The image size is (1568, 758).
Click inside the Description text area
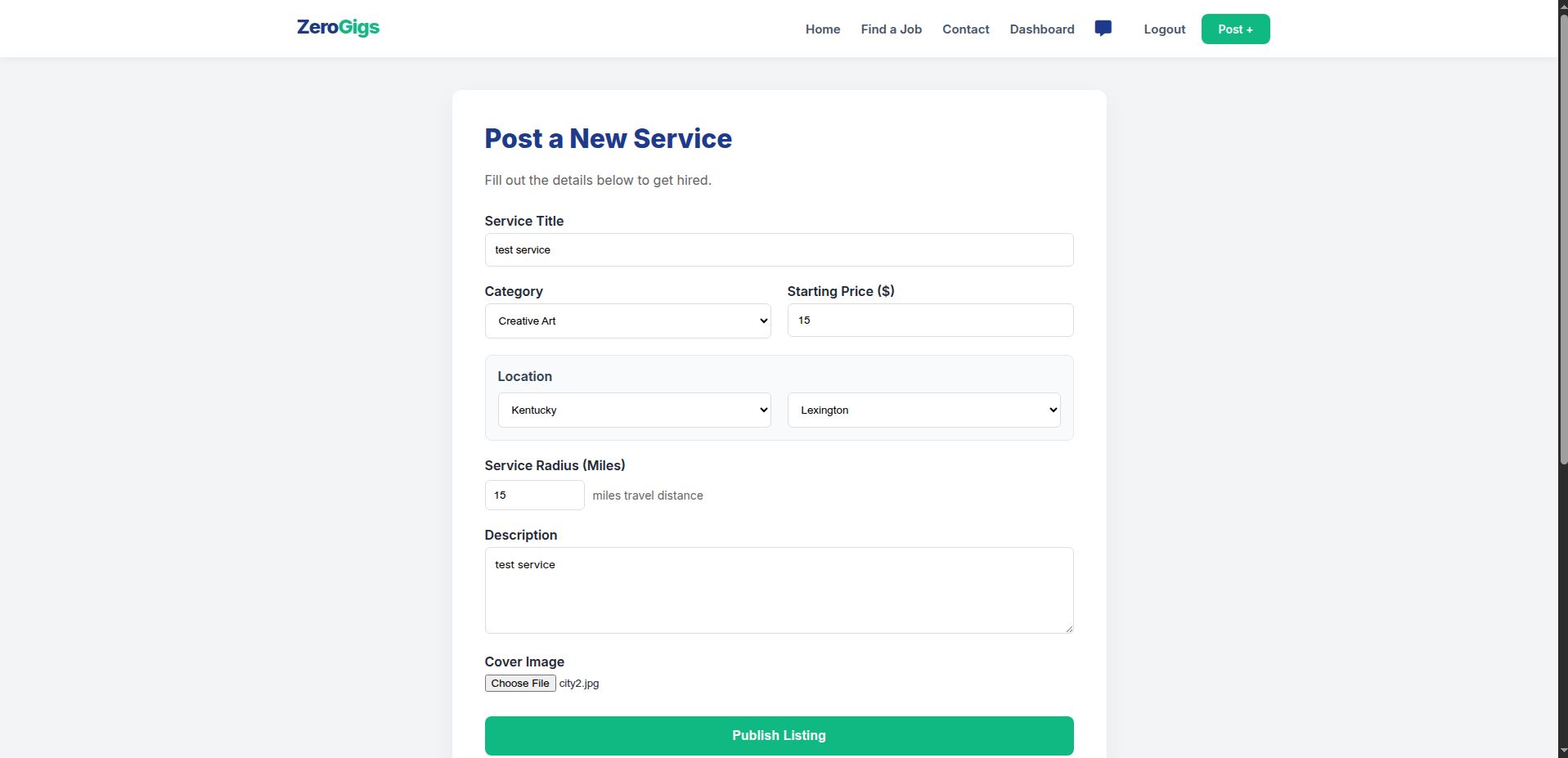(x=779, y=590)
